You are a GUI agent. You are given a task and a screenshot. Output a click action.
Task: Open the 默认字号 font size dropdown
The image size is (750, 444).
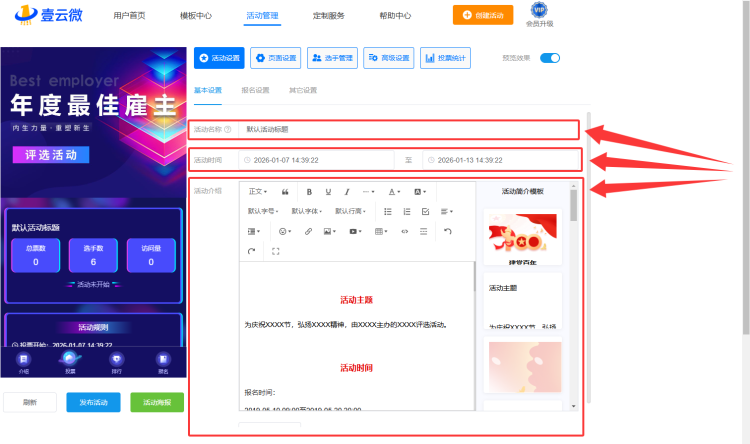pos(263,211)
